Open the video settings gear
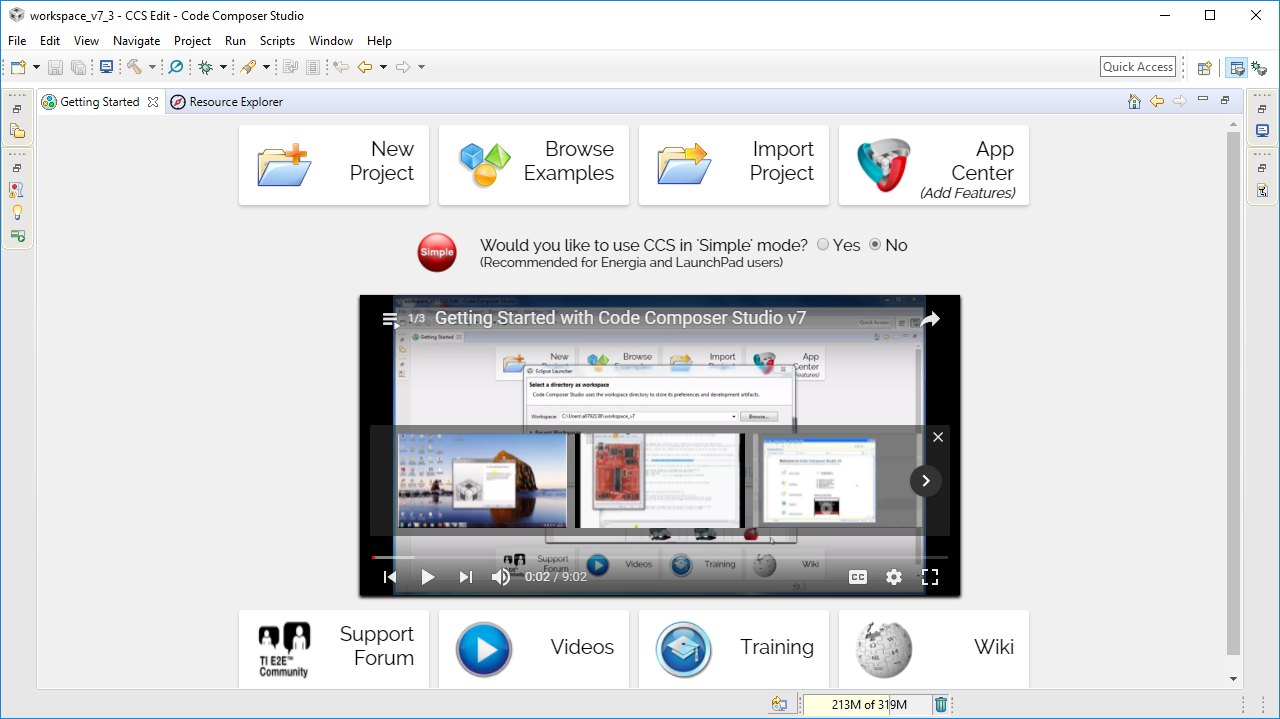Screen dimensions: 1280x719 point(894,577)
